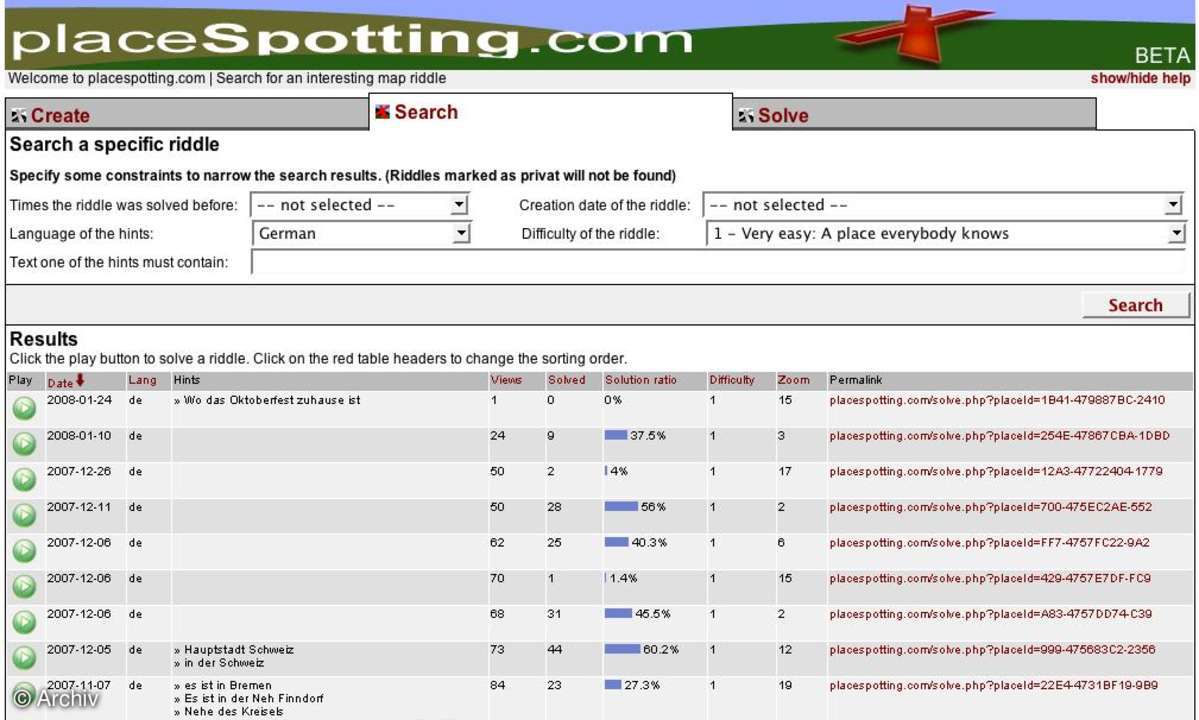Screen dimensions: 1199x720
Task: Open the Solve tab
Action: pyautogui.click(x=915, y=115)
